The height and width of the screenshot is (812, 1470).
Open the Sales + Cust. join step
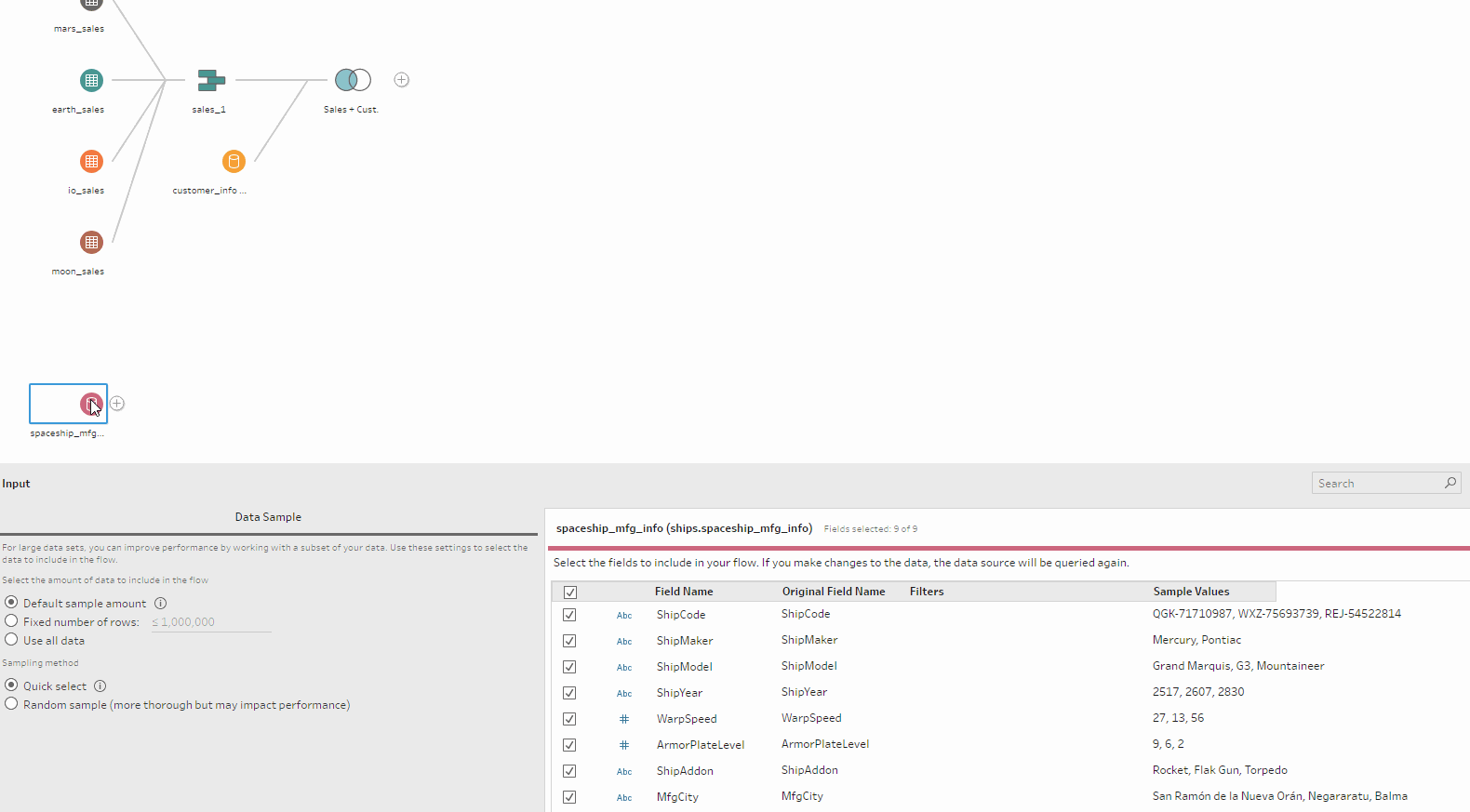coord(353,80)
